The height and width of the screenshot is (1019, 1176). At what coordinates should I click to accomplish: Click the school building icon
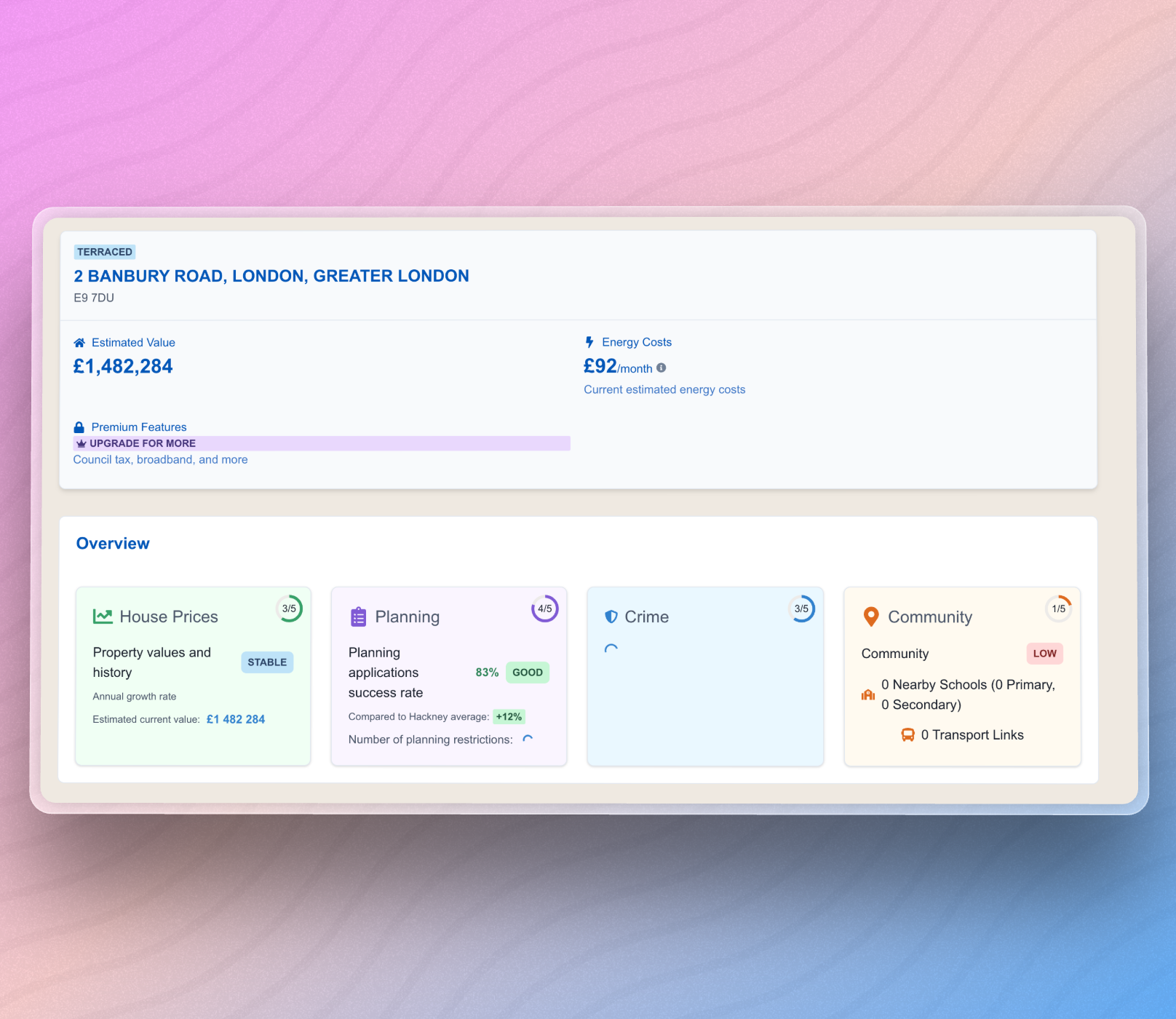[868, 695]
